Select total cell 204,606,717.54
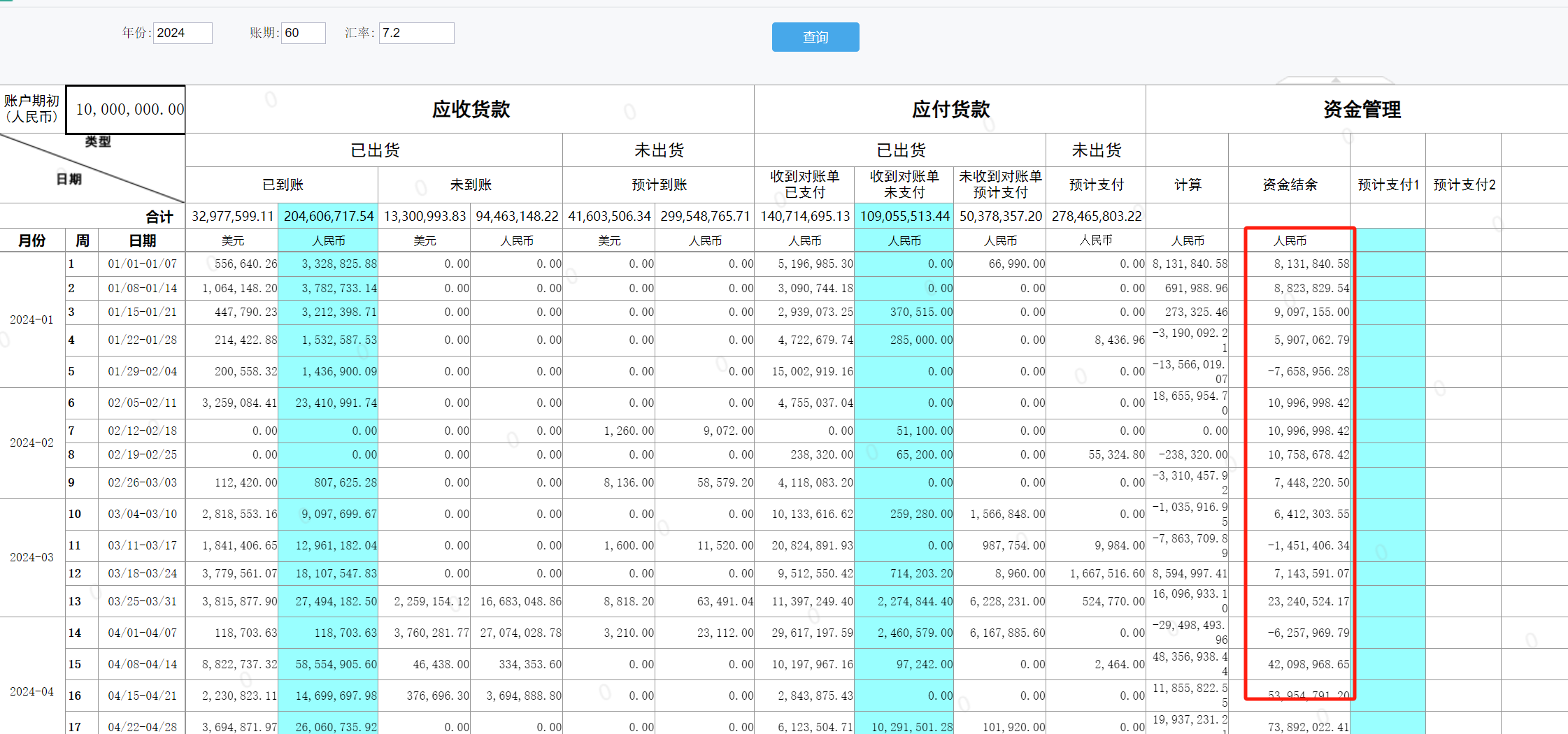1568x734 pixels. [x=328, y=217]
